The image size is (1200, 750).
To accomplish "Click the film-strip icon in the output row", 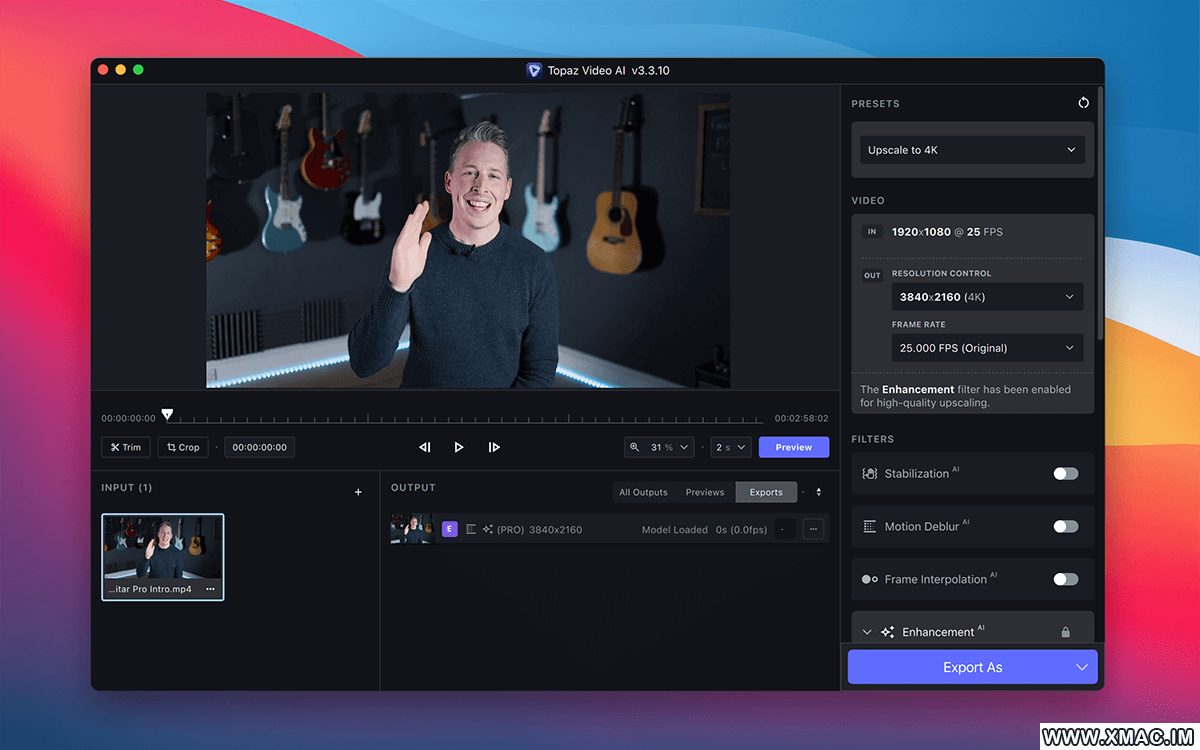I will tap(471, 529).
